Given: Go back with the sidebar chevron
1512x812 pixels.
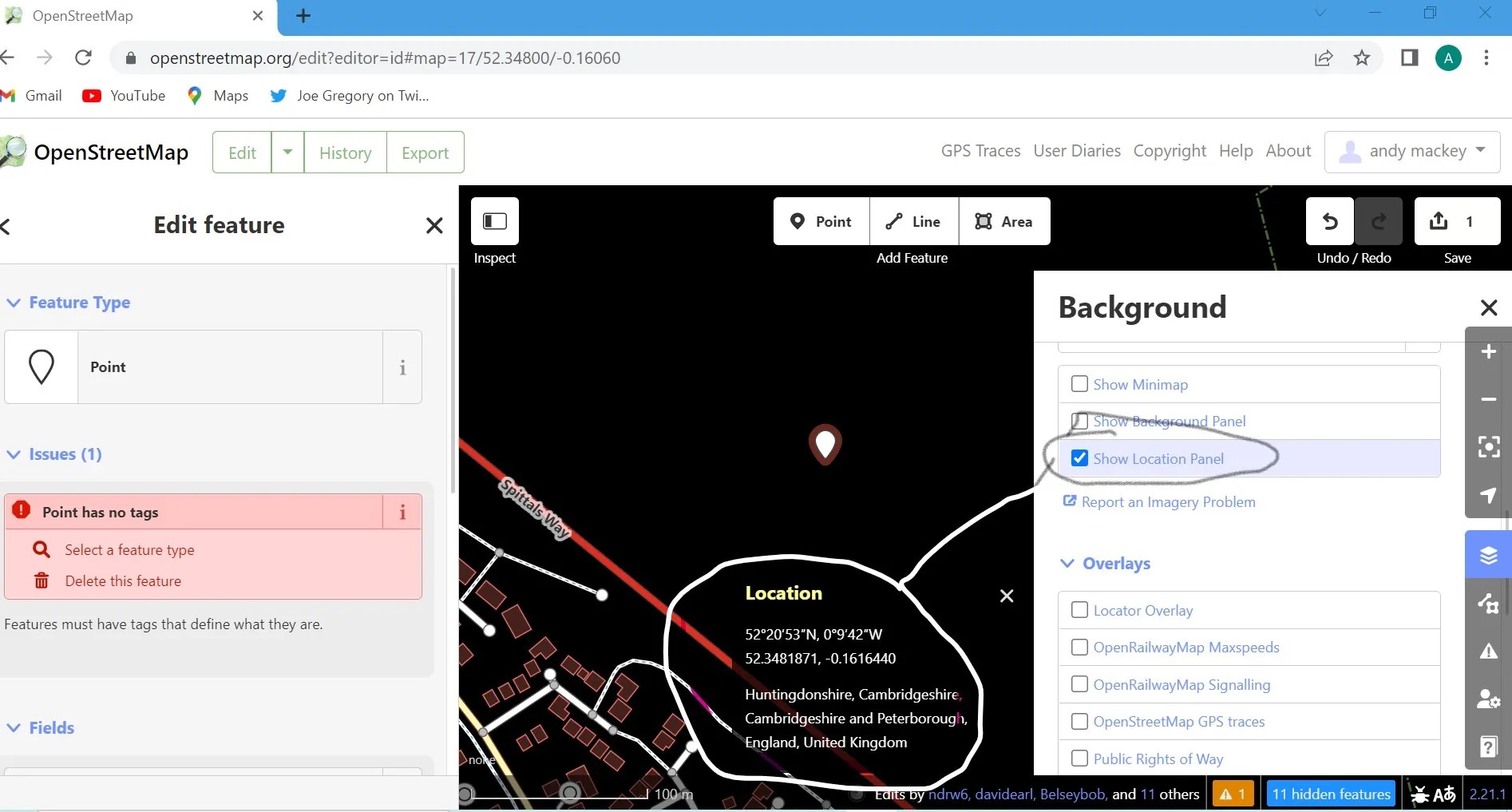Looking at the screenshot, I should [x=6, y=226].
